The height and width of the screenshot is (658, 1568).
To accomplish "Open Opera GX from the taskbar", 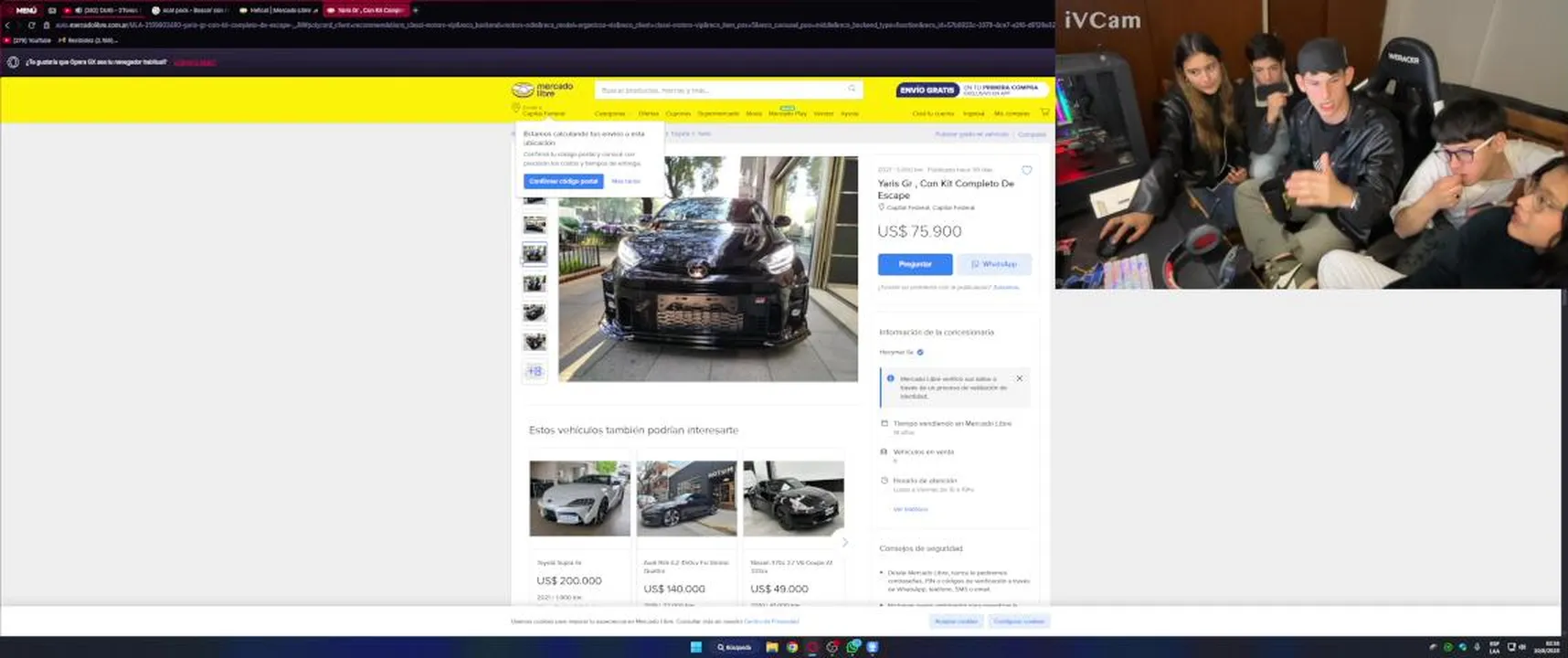I will 812,647.
